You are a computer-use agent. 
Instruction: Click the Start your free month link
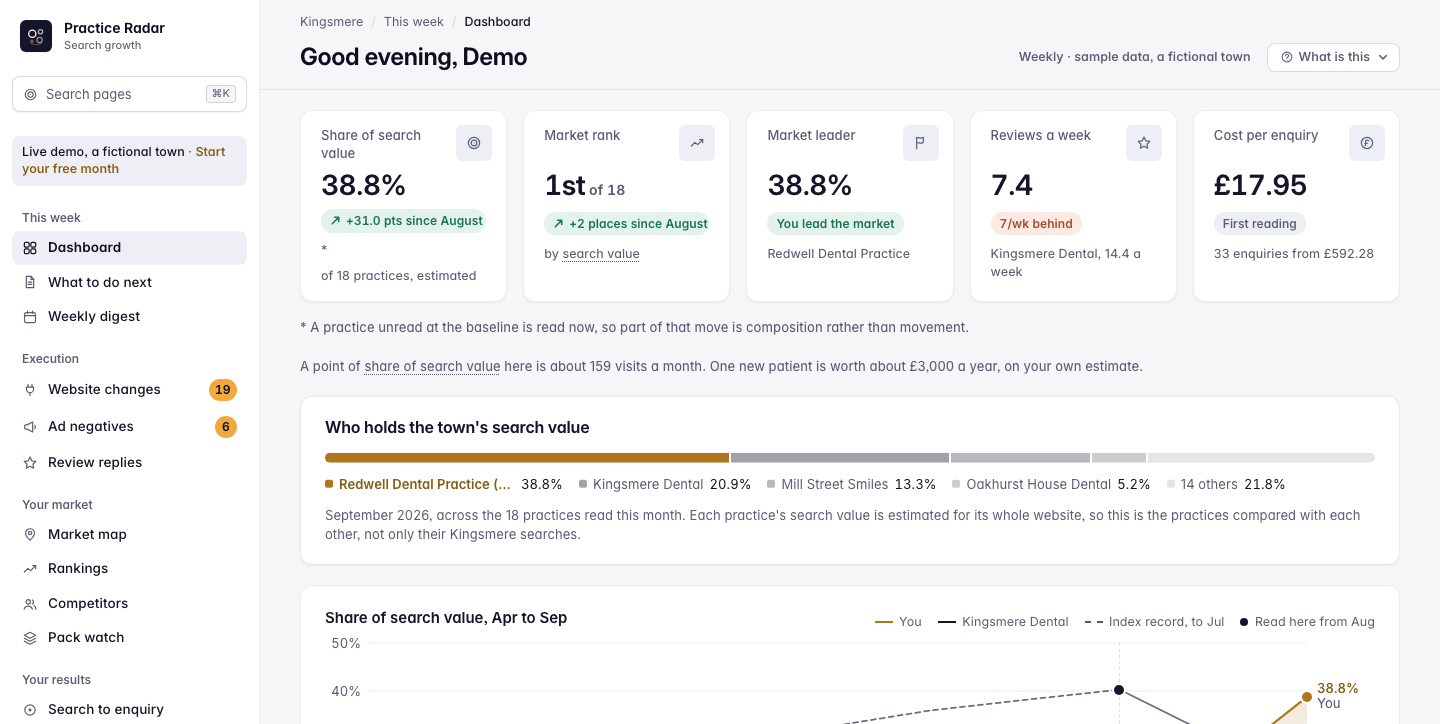tap(124, 160)
